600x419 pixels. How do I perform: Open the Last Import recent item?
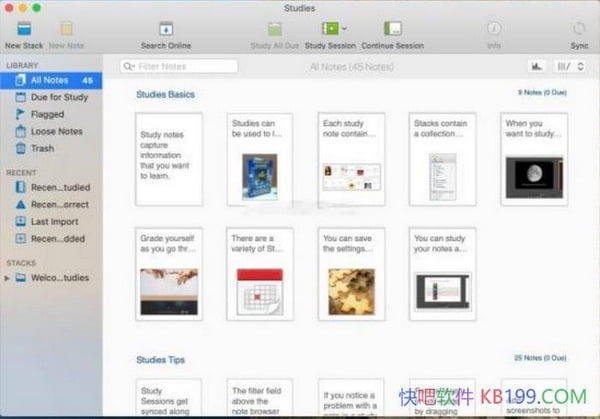[54, 221]
